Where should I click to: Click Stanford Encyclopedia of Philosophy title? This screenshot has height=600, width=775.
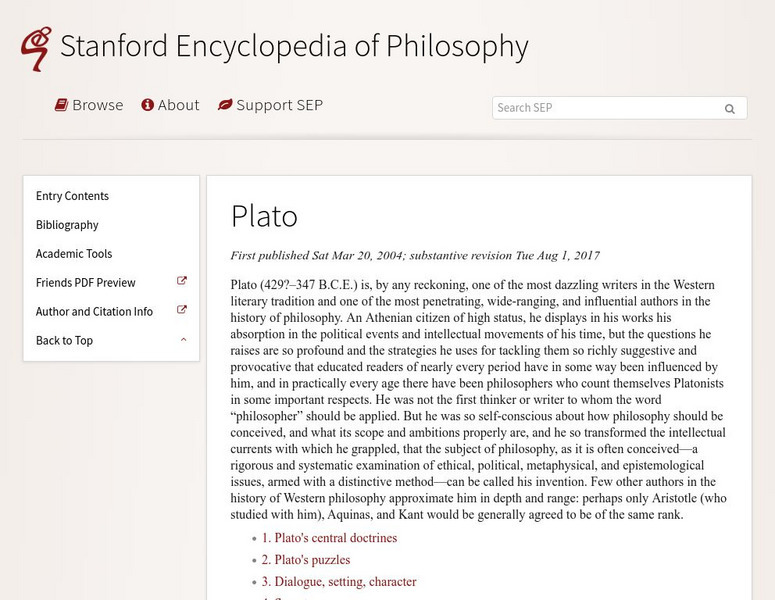[x=294, y=46]
